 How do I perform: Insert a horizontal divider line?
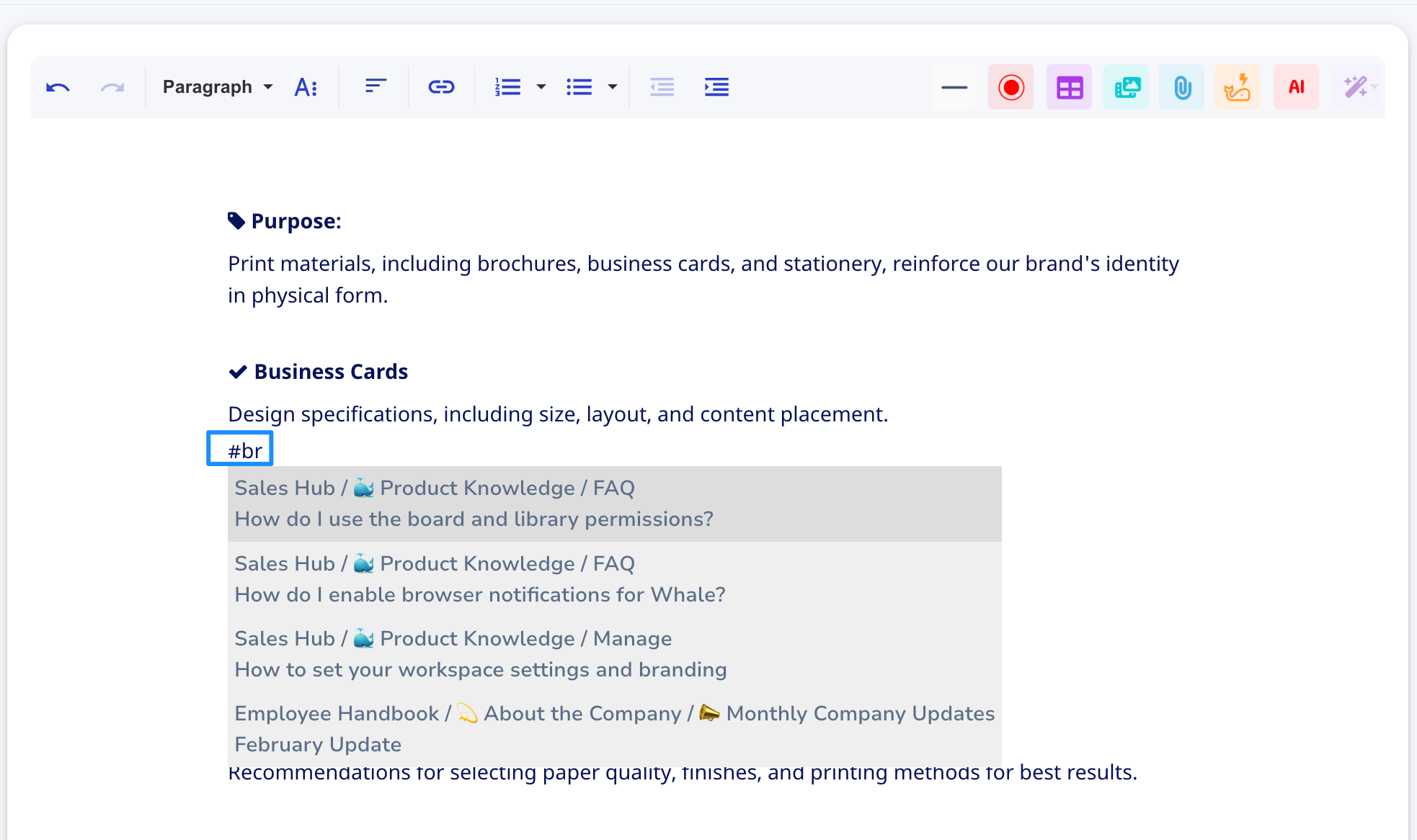[954, 87]
